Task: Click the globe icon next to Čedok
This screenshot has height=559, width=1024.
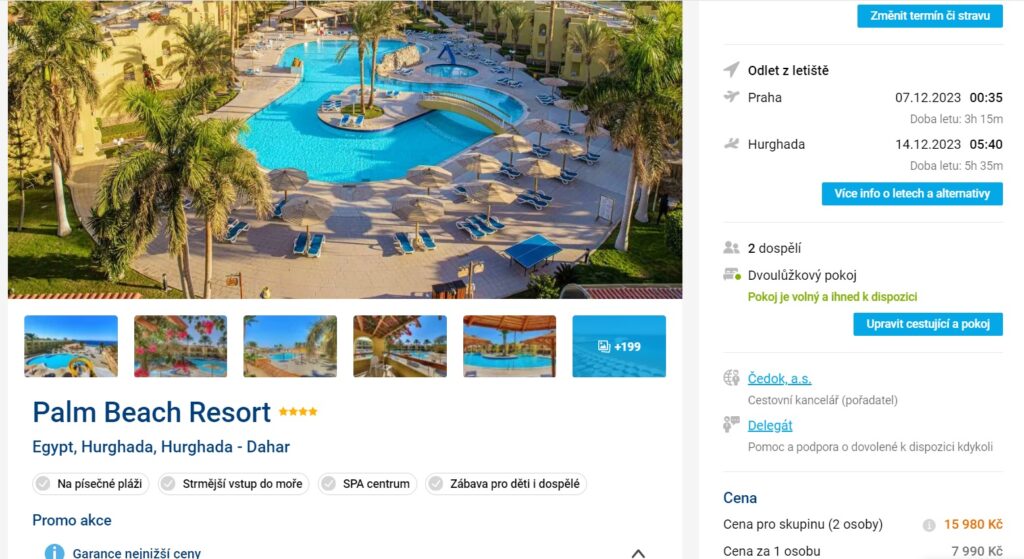Action: pyautogui.click(x=731, y=377)
